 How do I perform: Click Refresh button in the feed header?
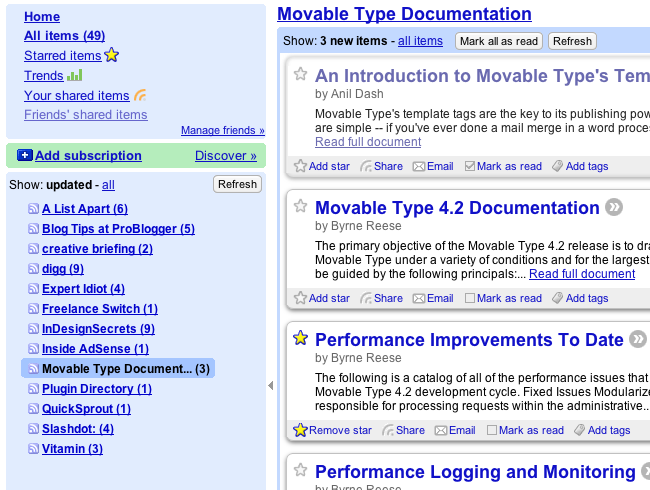572,41
